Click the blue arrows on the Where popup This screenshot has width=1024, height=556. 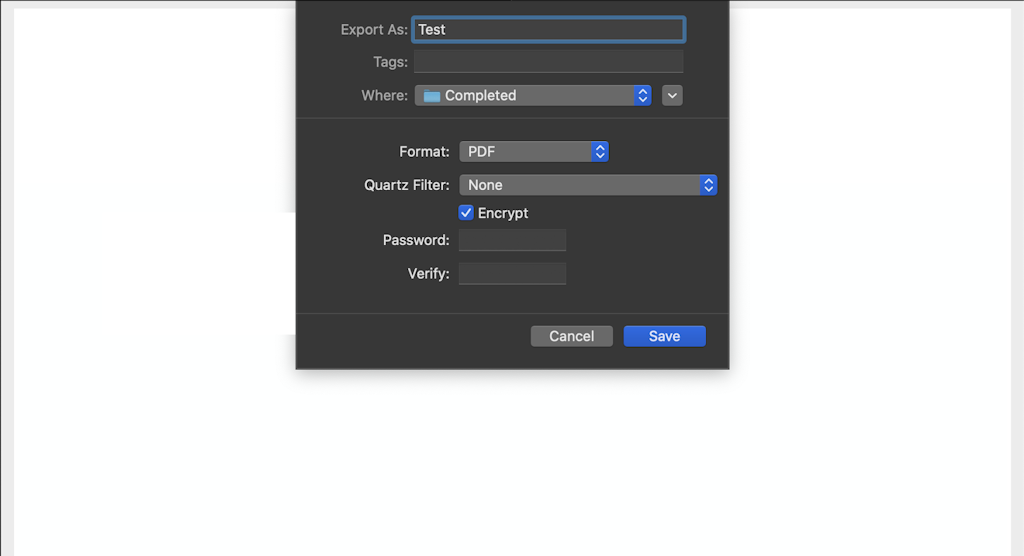[x=643, y=96]
